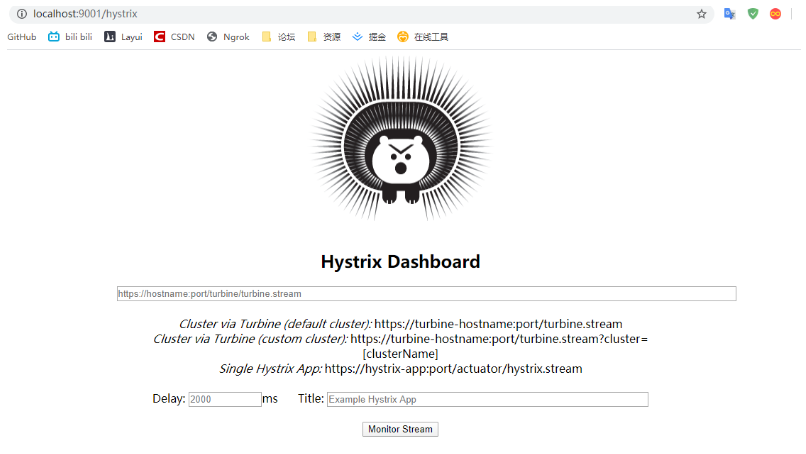Open the Layui bookmark
The image size is (806, 454).
(x=123, y=37)
